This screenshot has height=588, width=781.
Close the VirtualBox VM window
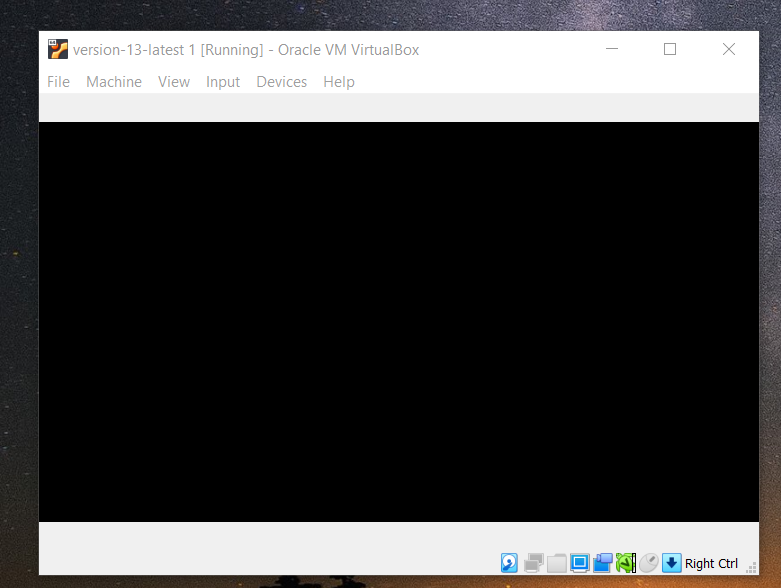click(729, 49)
